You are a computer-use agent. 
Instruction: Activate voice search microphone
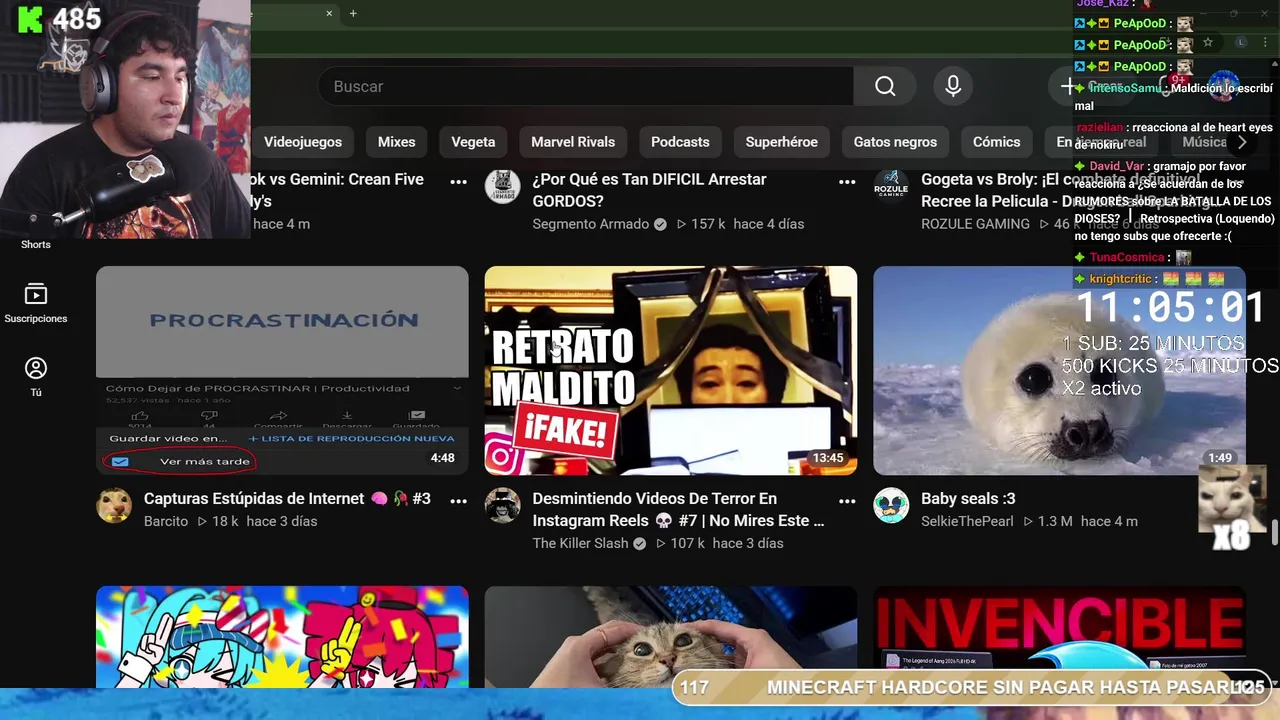coord(953,86)
